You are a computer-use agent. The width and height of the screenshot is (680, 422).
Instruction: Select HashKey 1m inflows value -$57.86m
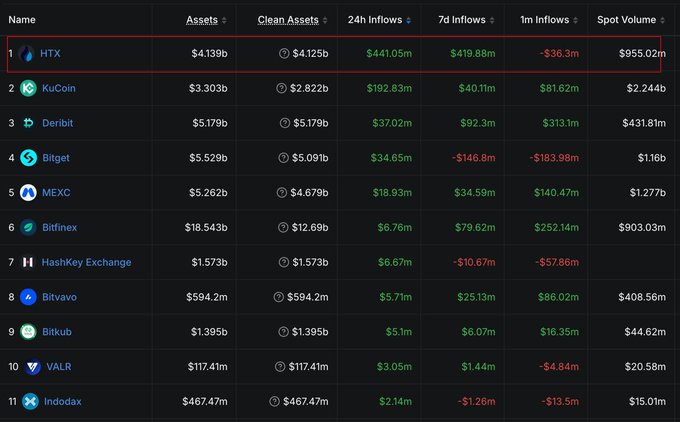[x=557, y=262]
